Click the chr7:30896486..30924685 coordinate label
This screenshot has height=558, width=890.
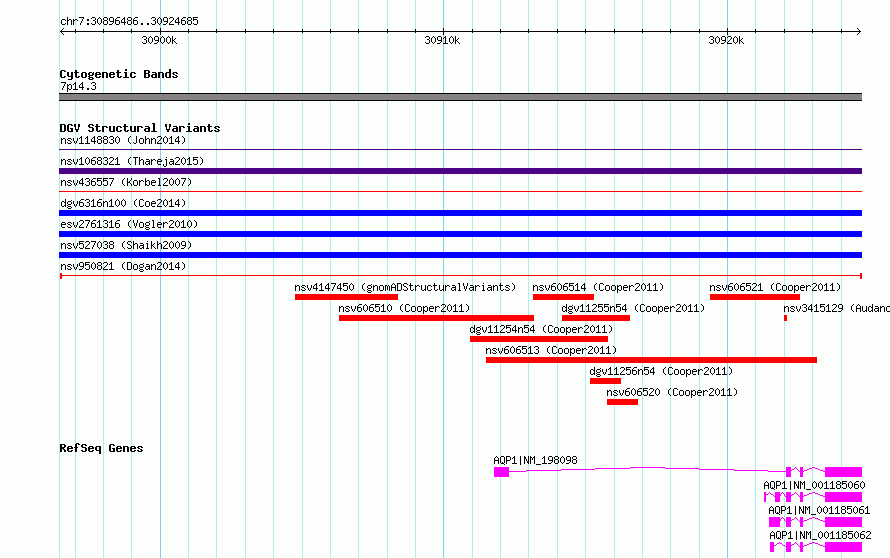click(129, 21)
